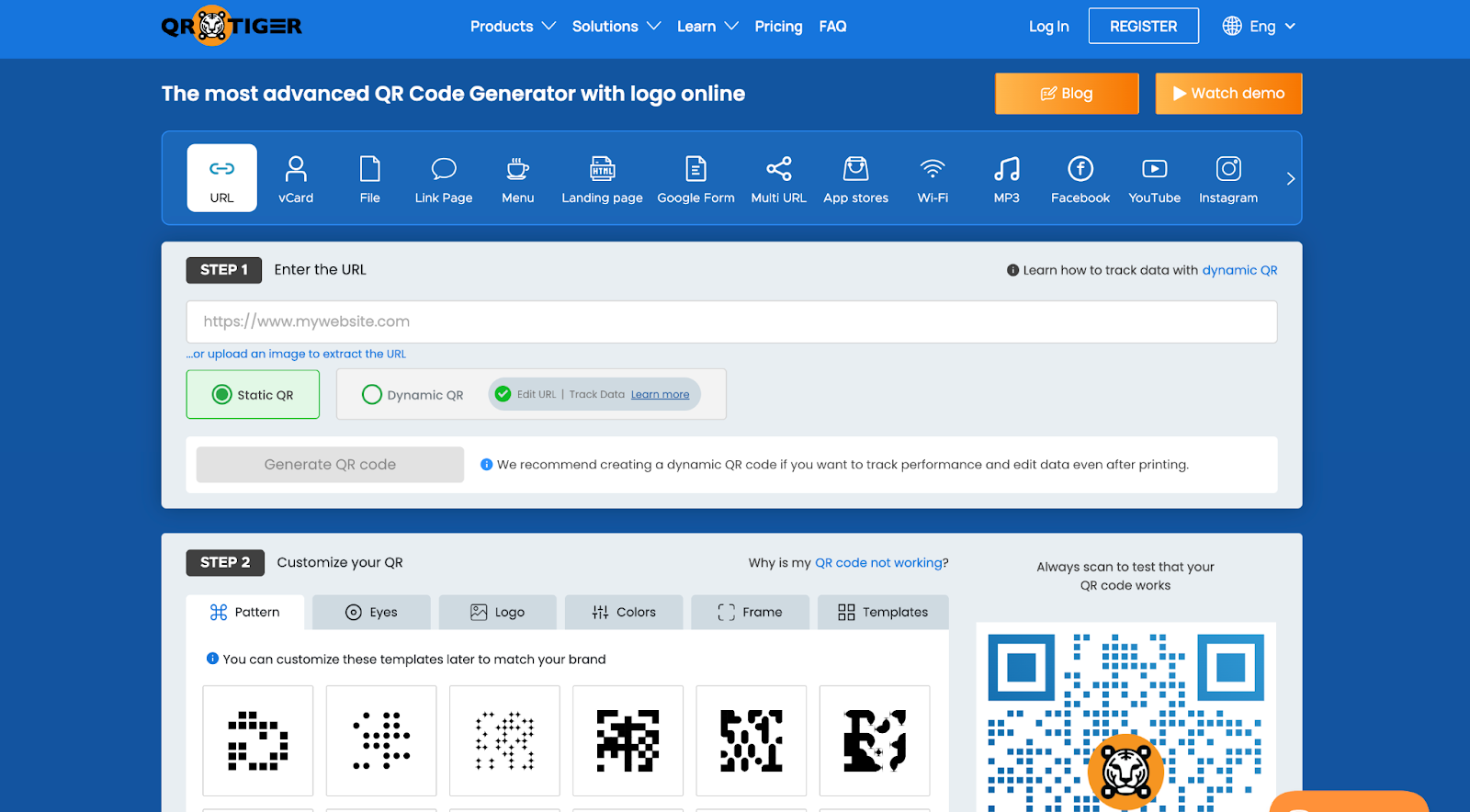The image size is (1470, 812).
Task: Expand the Solutions dropdown menu
Action: point(616,27)
